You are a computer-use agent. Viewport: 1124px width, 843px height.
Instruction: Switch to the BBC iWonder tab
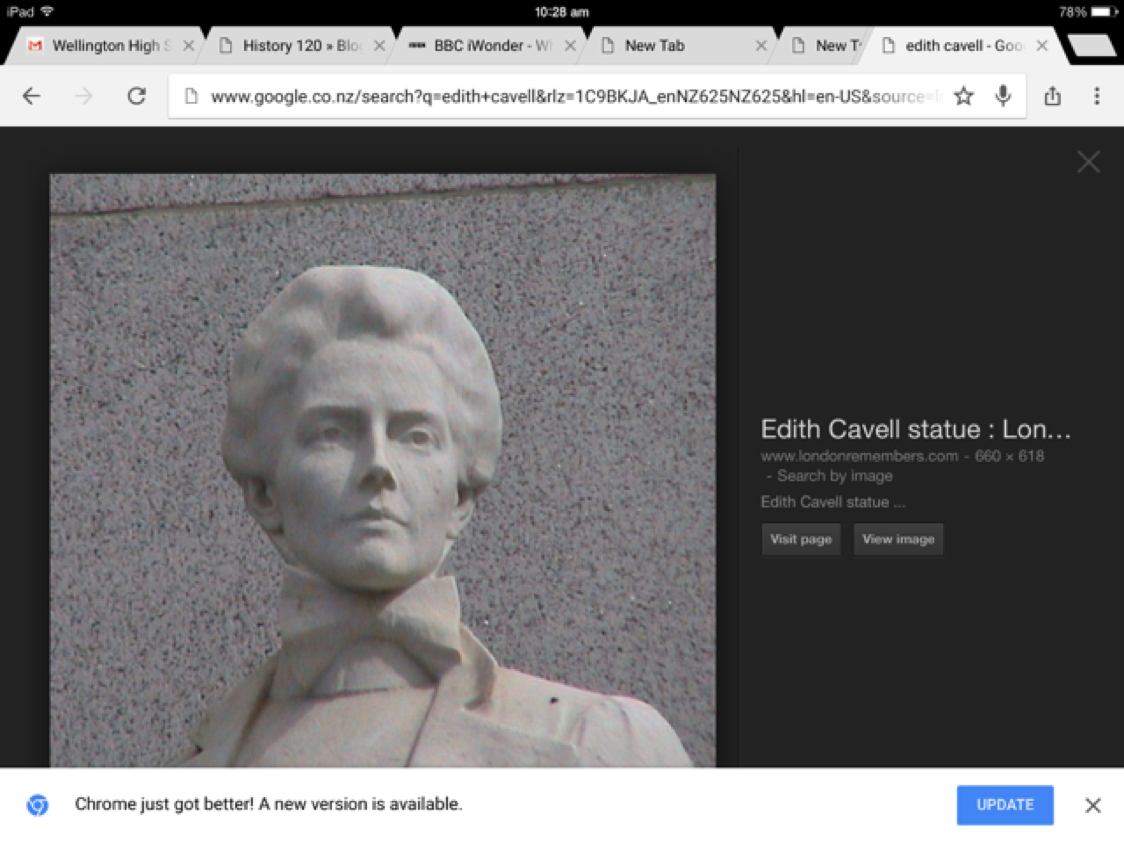(x=485, y=46)
